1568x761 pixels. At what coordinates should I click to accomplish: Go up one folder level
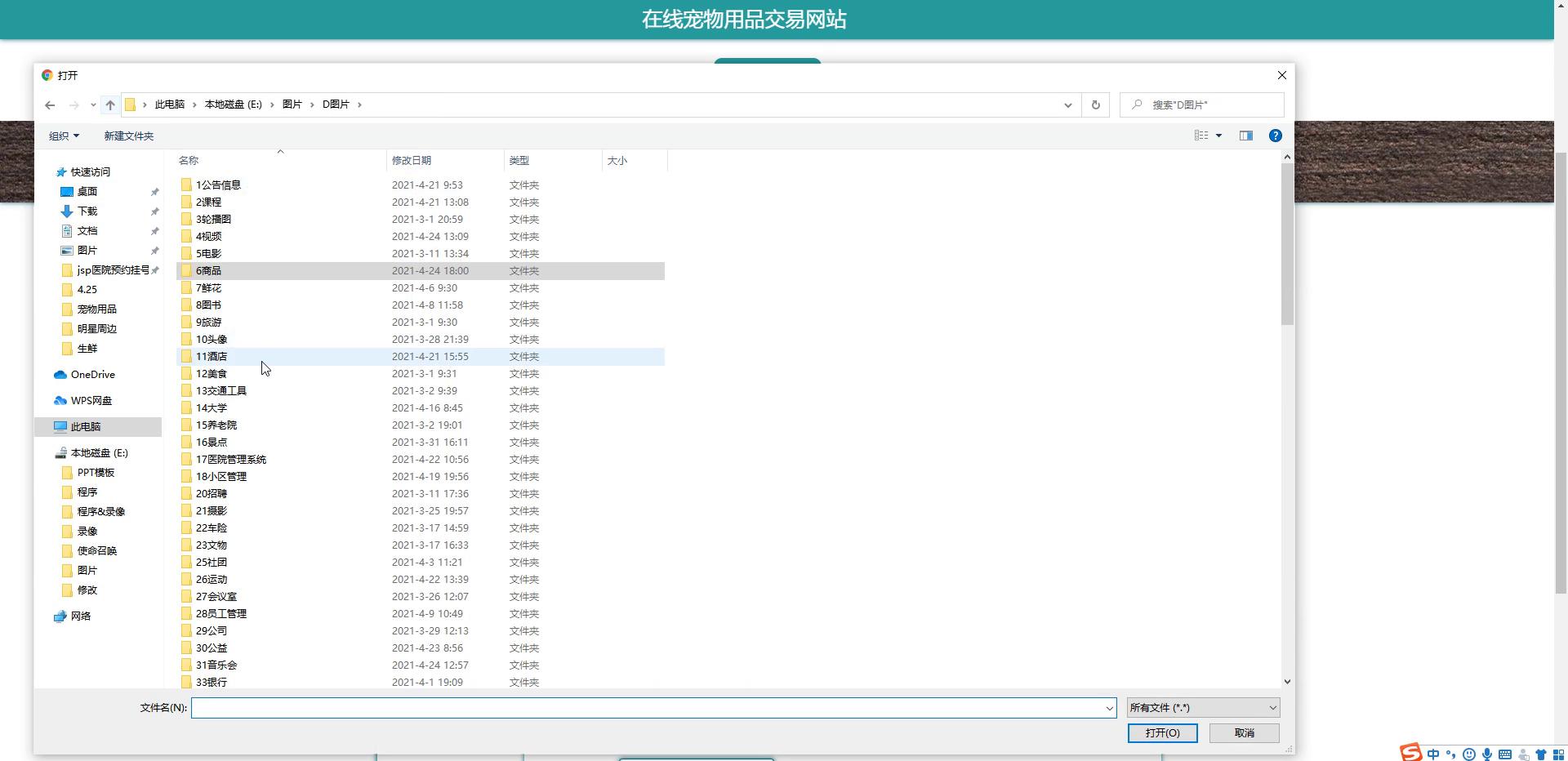point(110,105)
